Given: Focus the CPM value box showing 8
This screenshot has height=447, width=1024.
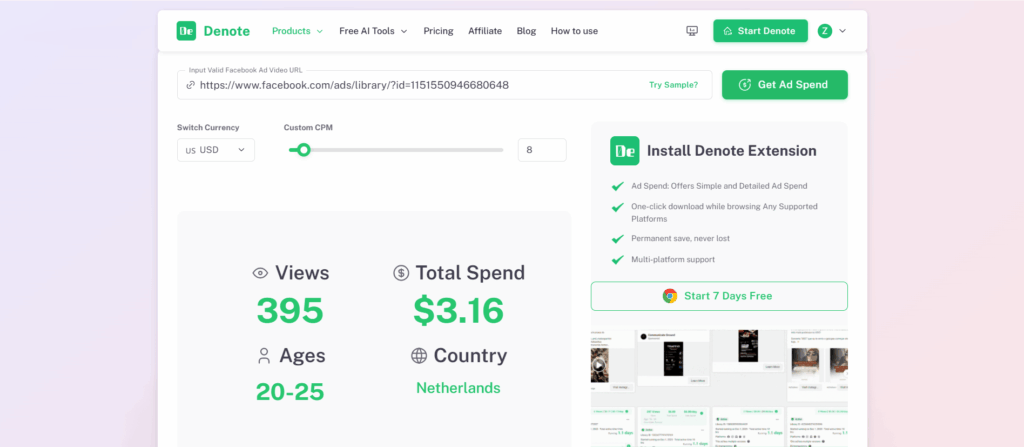Looking at the screenshot, I should pyautogui.click(x=542, y=150).
